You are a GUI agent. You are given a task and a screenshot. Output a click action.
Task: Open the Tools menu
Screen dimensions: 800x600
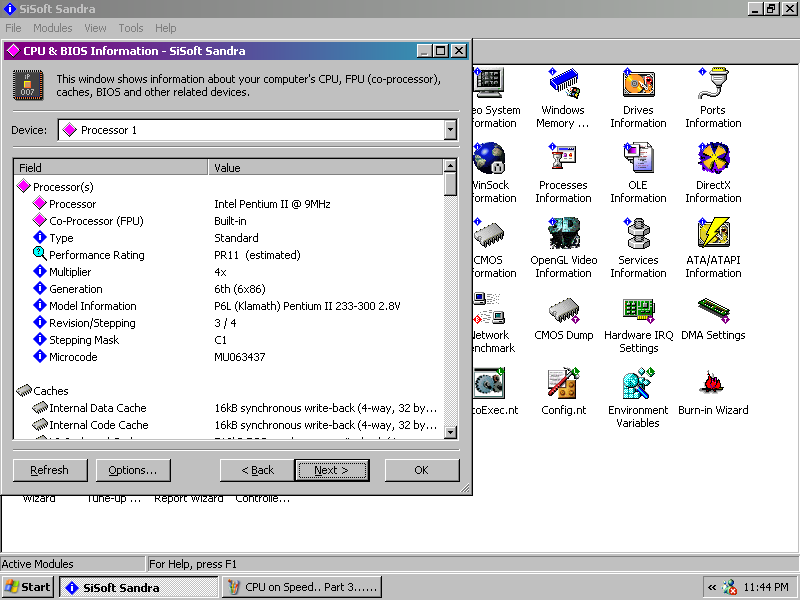click(x=131, y=28)
